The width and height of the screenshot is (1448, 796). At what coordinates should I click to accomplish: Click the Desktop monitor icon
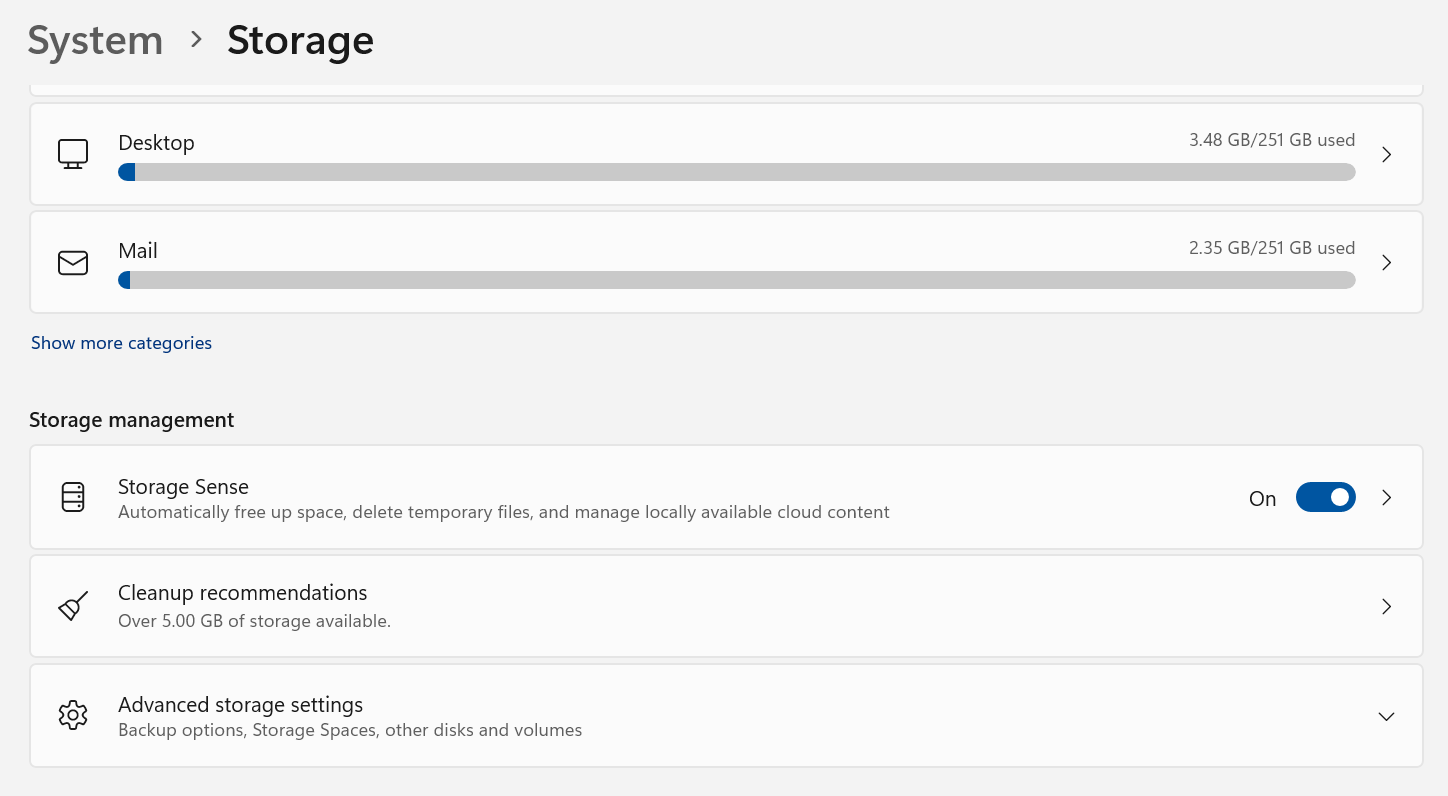pos(73,154)
